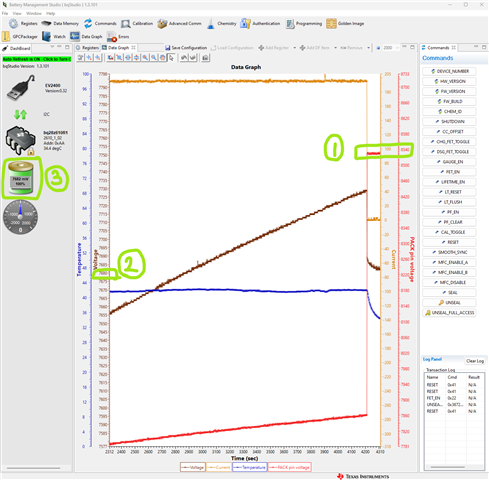Open the Golden Image tool
489x480 pixels.
[345, 24]
